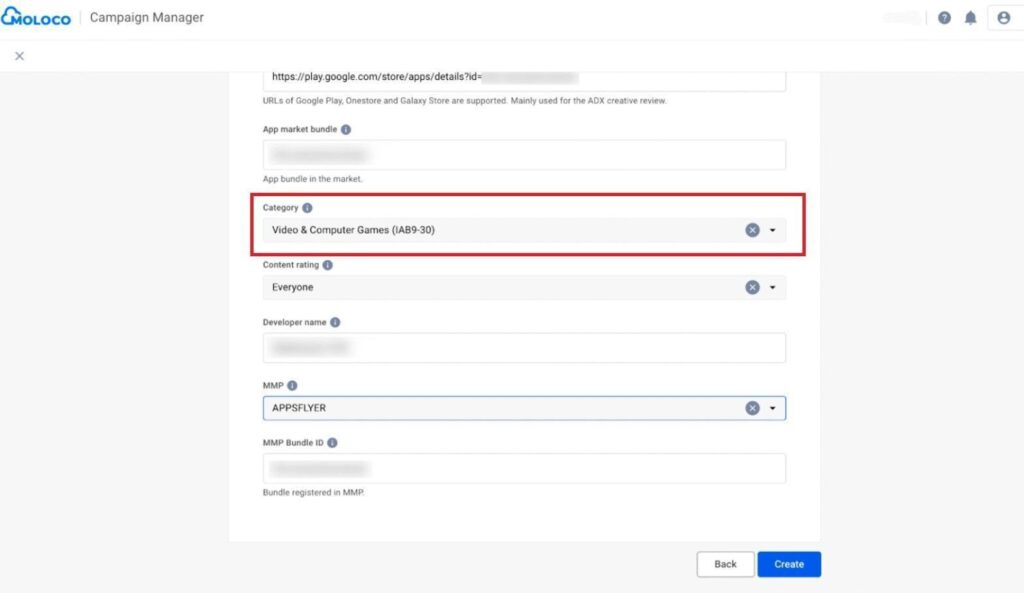Click info icon next to MMP label
The image size is (1024, 593).
coord(293,385)
